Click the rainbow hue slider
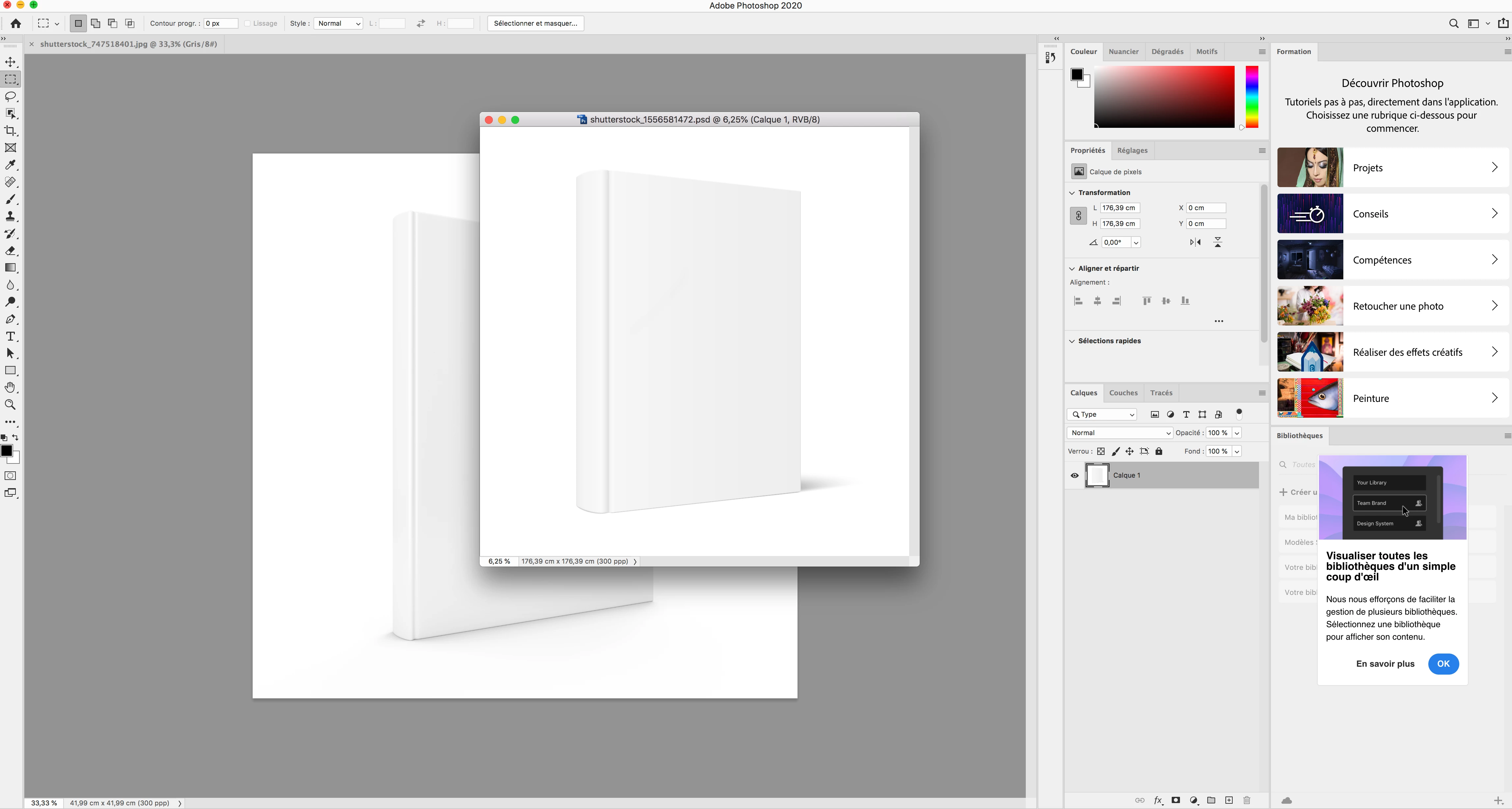Viewport: 1512px width, 809px height. 1251,97
